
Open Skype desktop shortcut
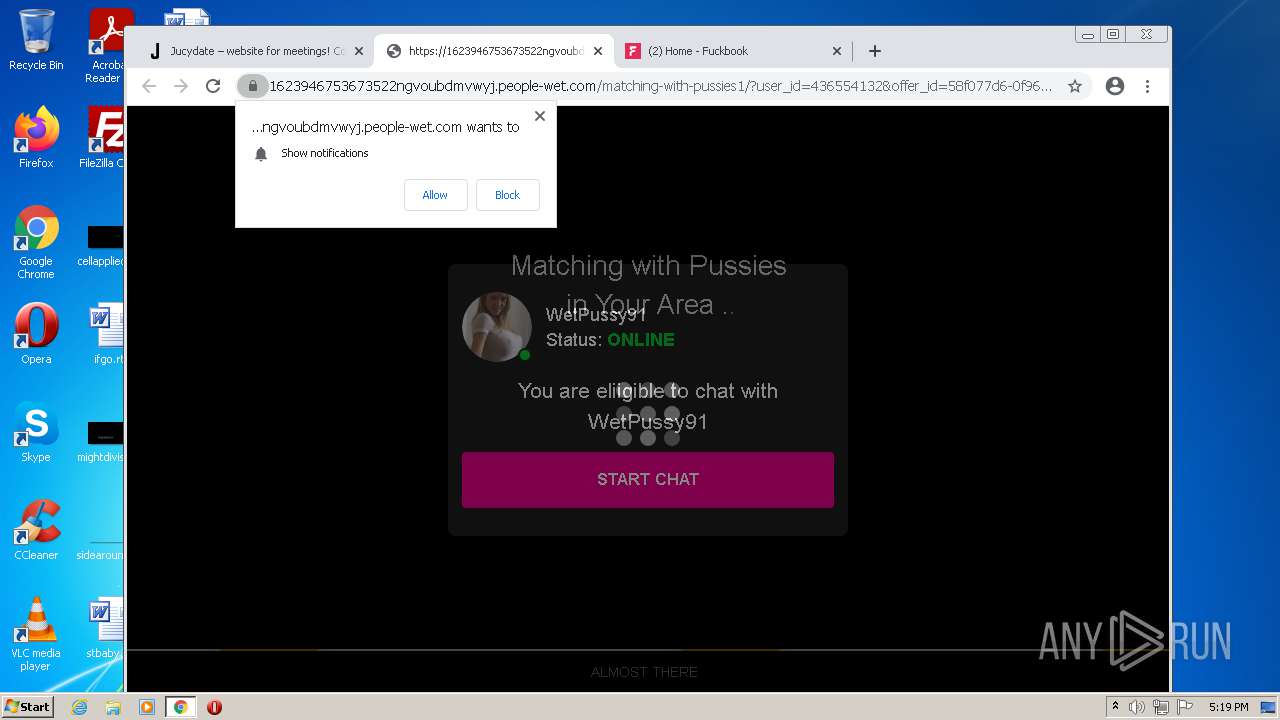pos(36,432)
